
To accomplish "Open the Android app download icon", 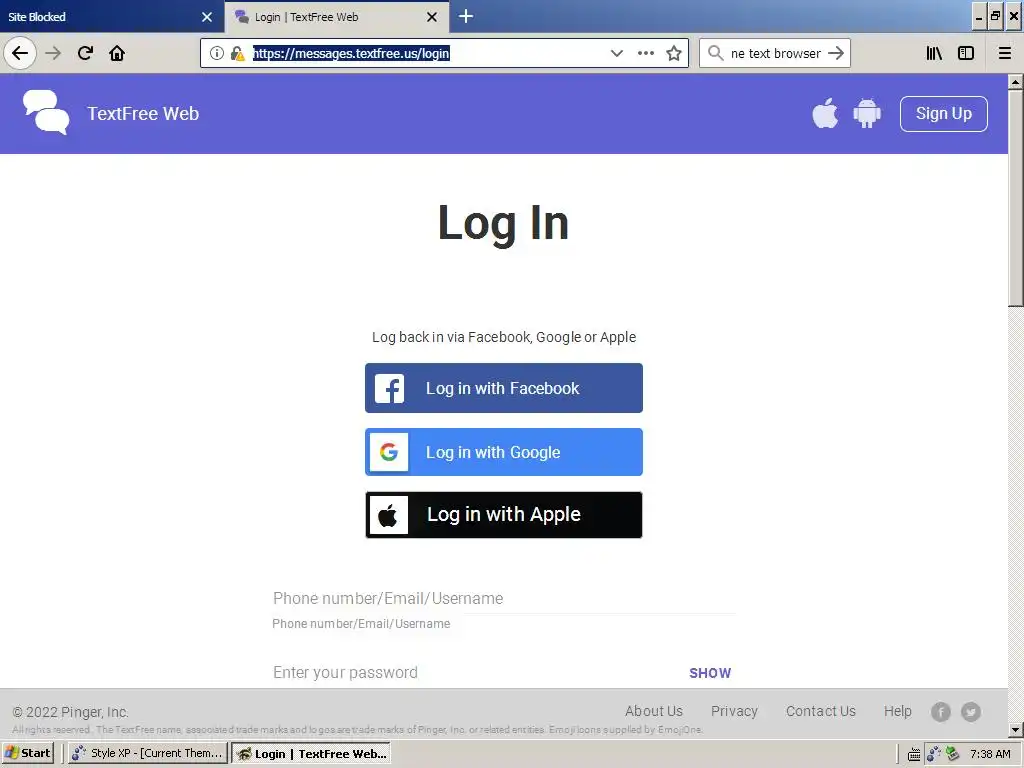I will click(x=867, y=113).
